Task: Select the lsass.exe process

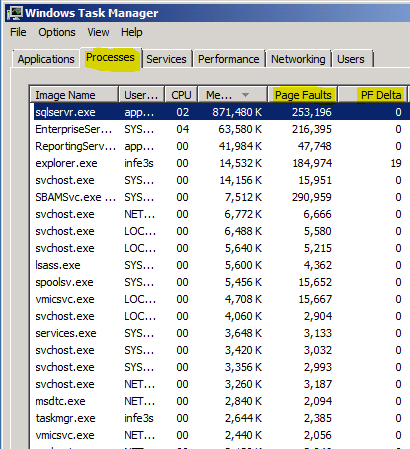Action: [220, 265]
